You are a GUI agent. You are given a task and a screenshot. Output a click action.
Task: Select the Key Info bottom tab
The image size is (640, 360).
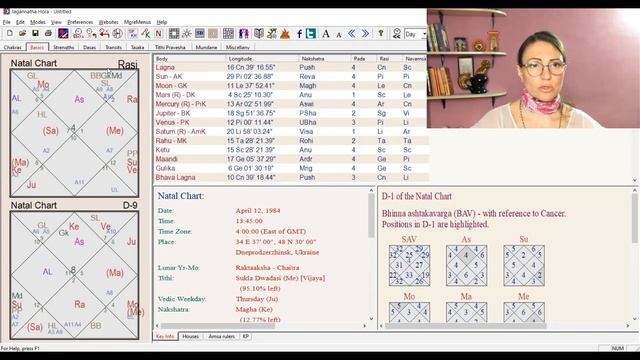165,337
